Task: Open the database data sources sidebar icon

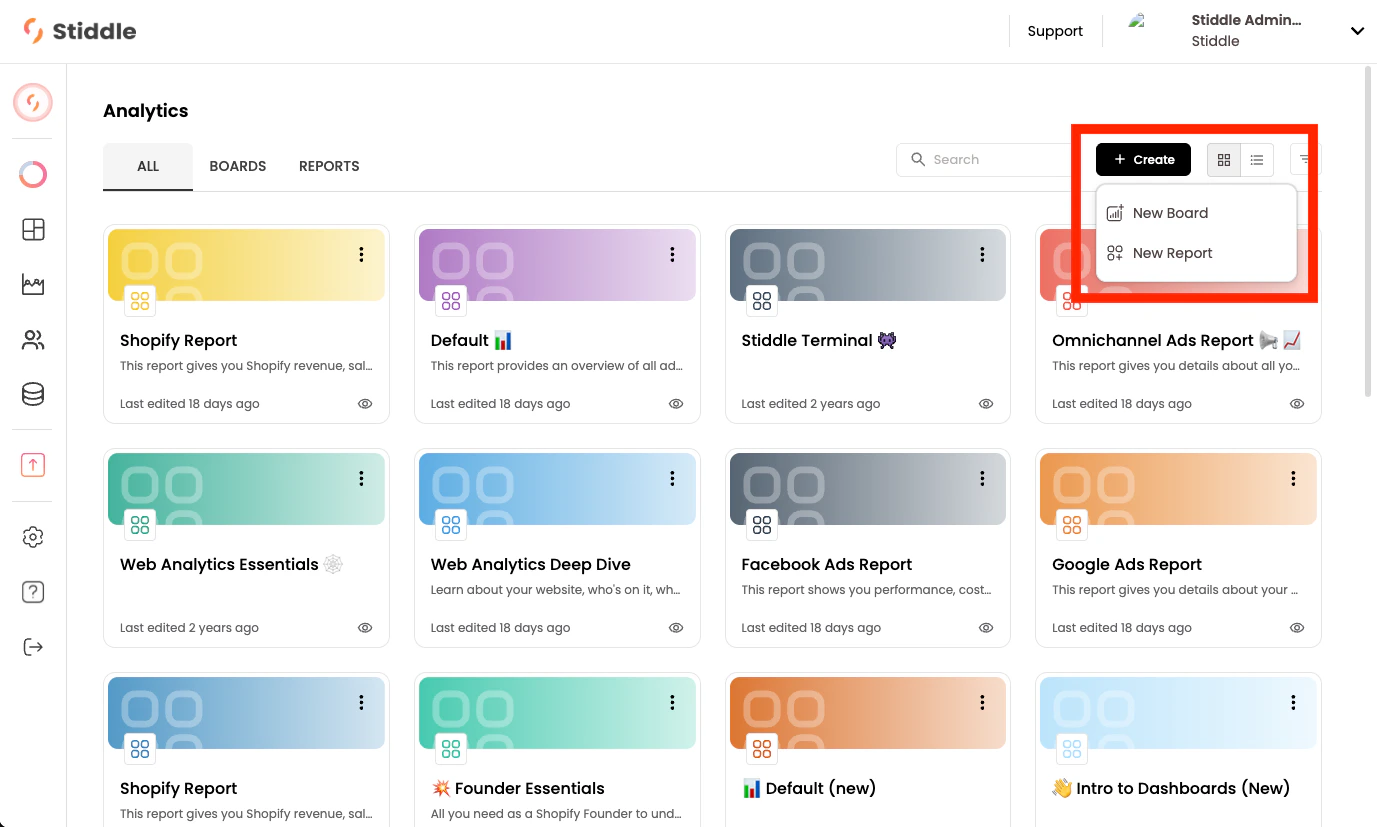Action: coord(33,394)
